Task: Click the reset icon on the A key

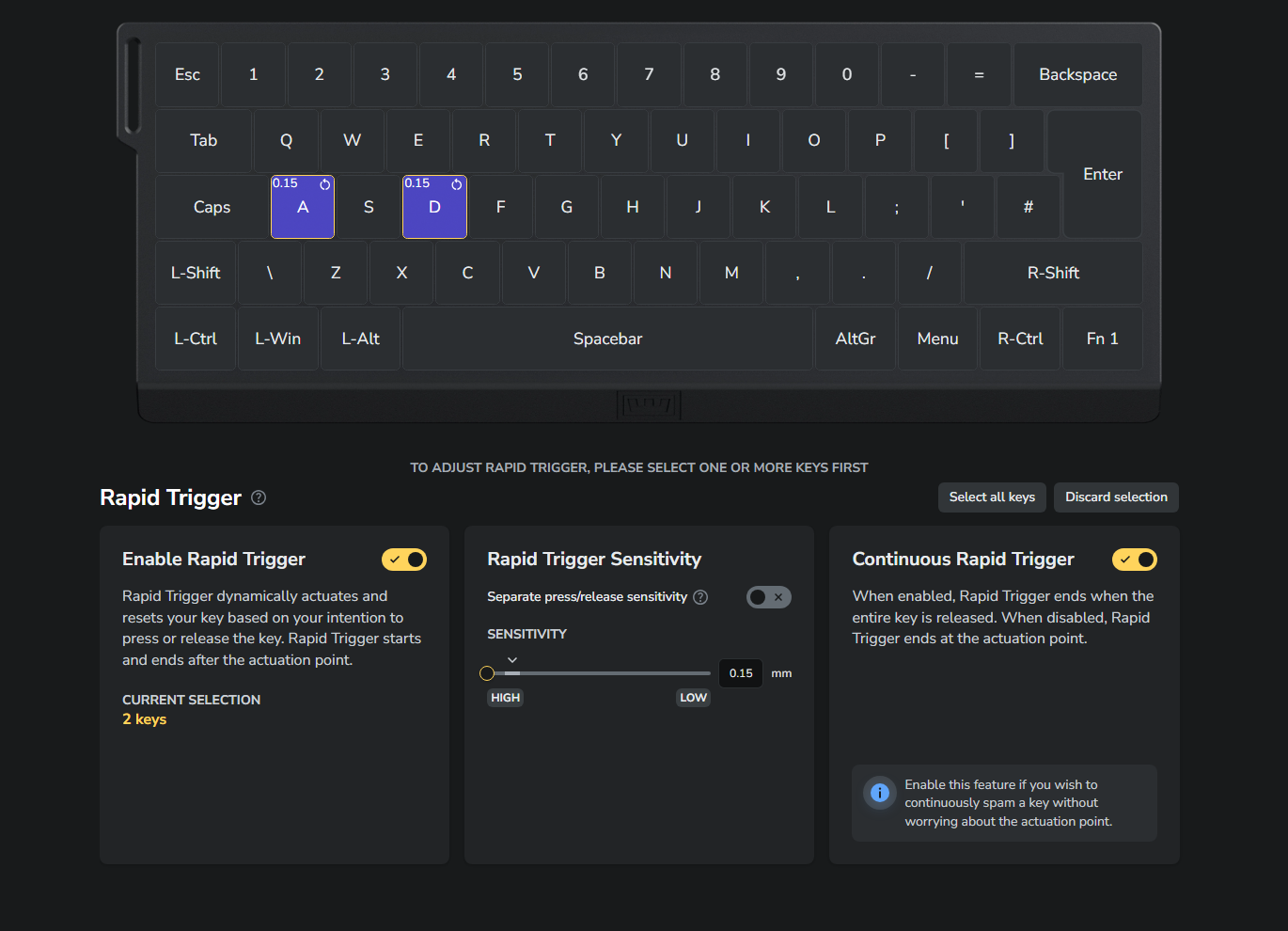Action: [325, 184]
